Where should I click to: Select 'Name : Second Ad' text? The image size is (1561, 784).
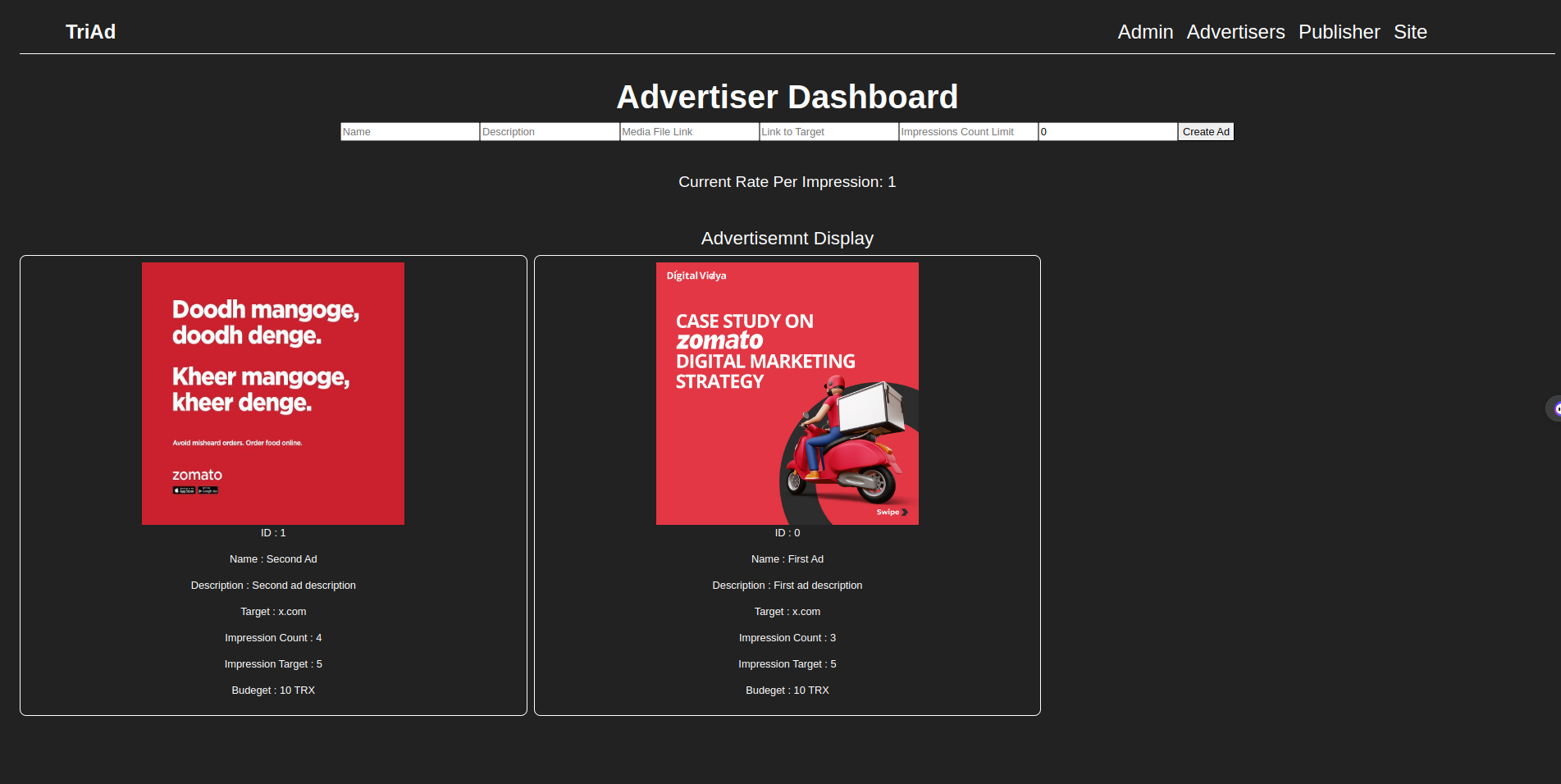pyautogui.click(x=273, y=559)
